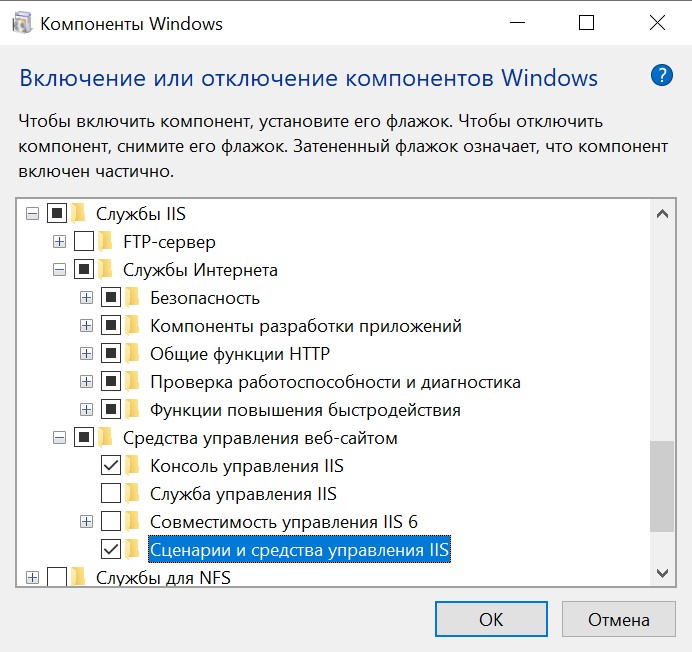Collapse the Службы Интернета node
Screen dimensions: 692x652
pos(59,270)
